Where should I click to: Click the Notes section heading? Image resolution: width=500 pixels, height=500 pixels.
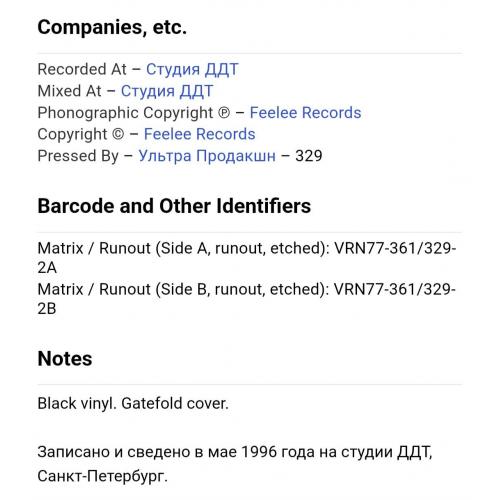(65, 359)
